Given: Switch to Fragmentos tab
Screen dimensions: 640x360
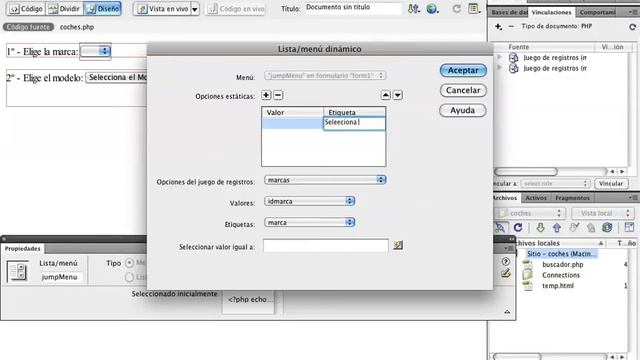Looking at the screenshot, I should [x=572, y=198].
